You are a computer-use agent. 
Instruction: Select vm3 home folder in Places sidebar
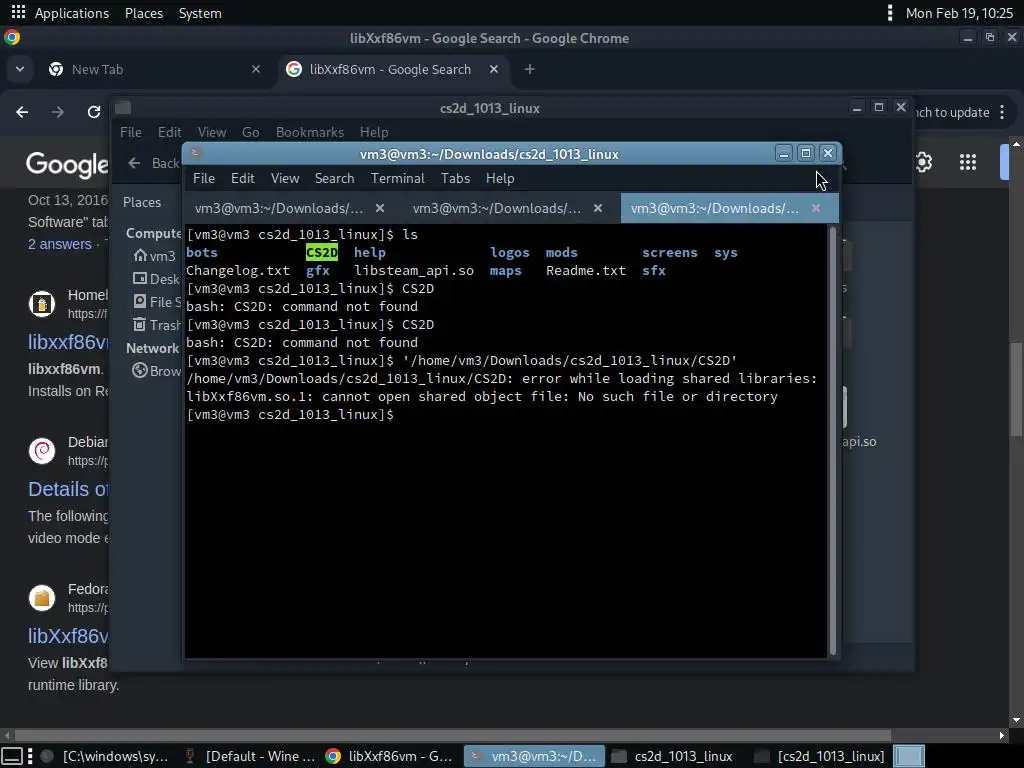click(154, 256)
